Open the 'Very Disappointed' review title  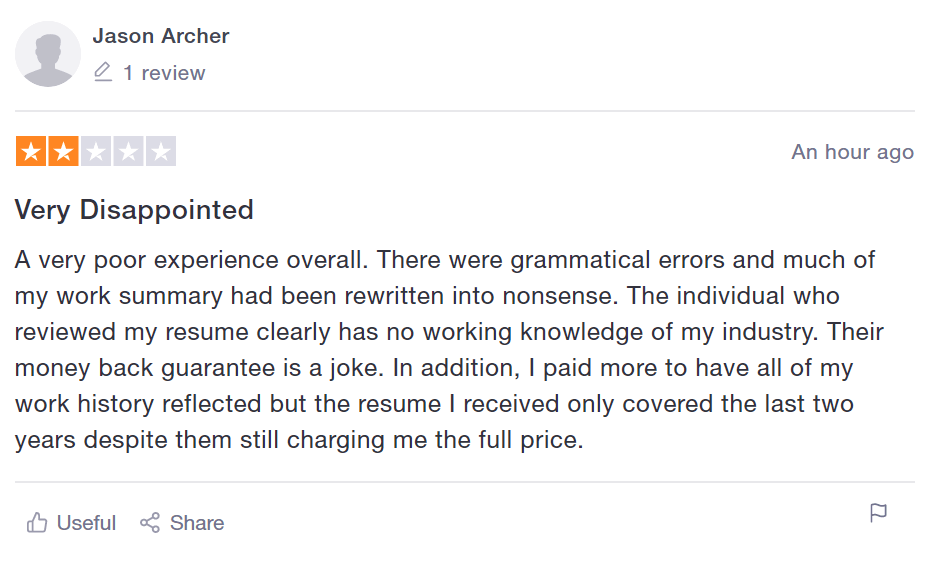click(x=134, y=210)
